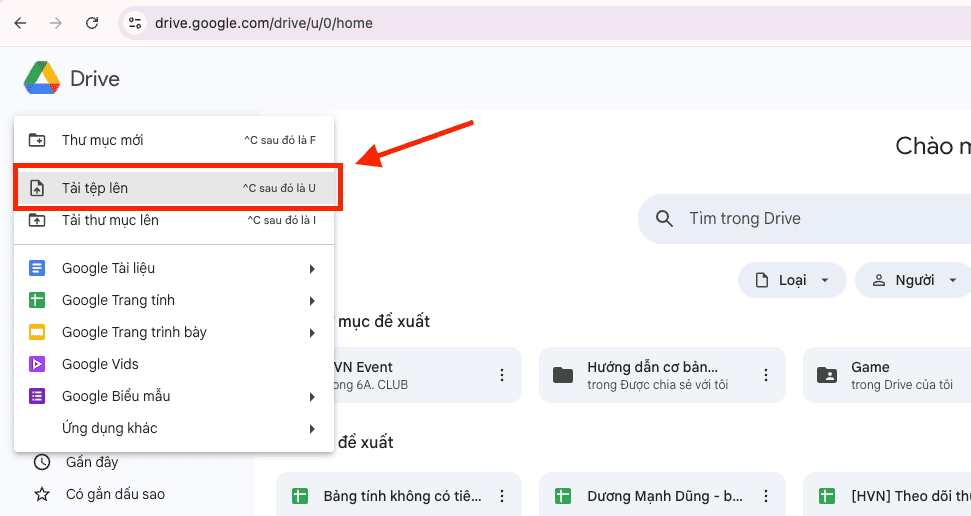Open more options for Bảng tính không có tiê...
This screenshot has height=516, width=971.
(x=502, y=496)
